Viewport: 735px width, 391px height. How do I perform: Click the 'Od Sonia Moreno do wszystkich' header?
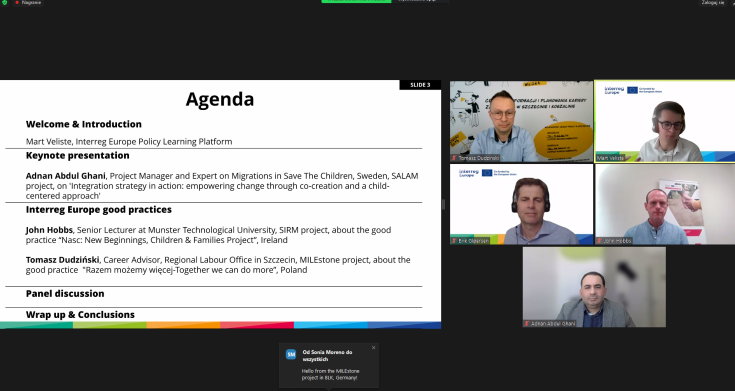click(x=327, y=355)
